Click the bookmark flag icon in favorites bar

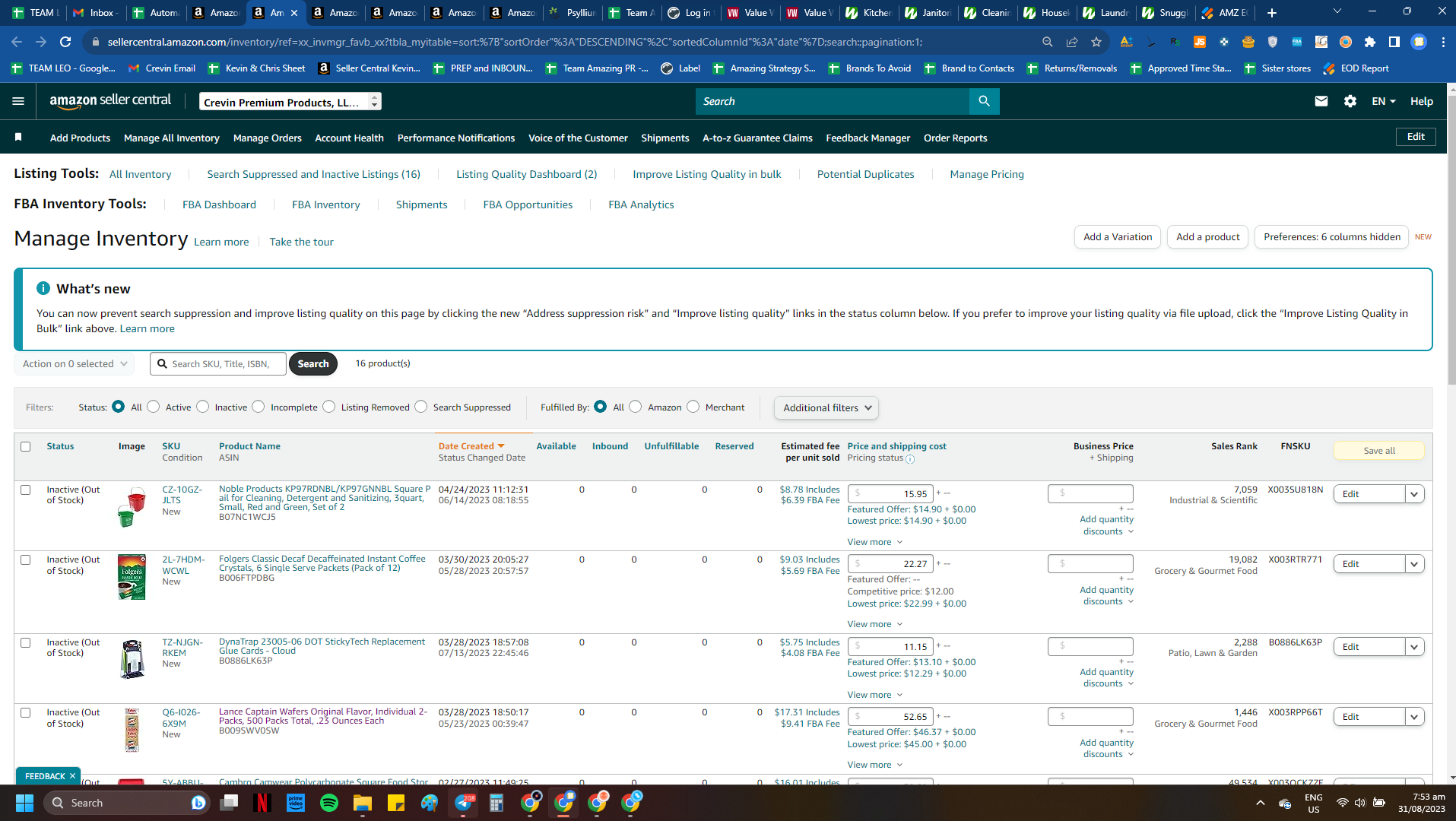point(18,137)
